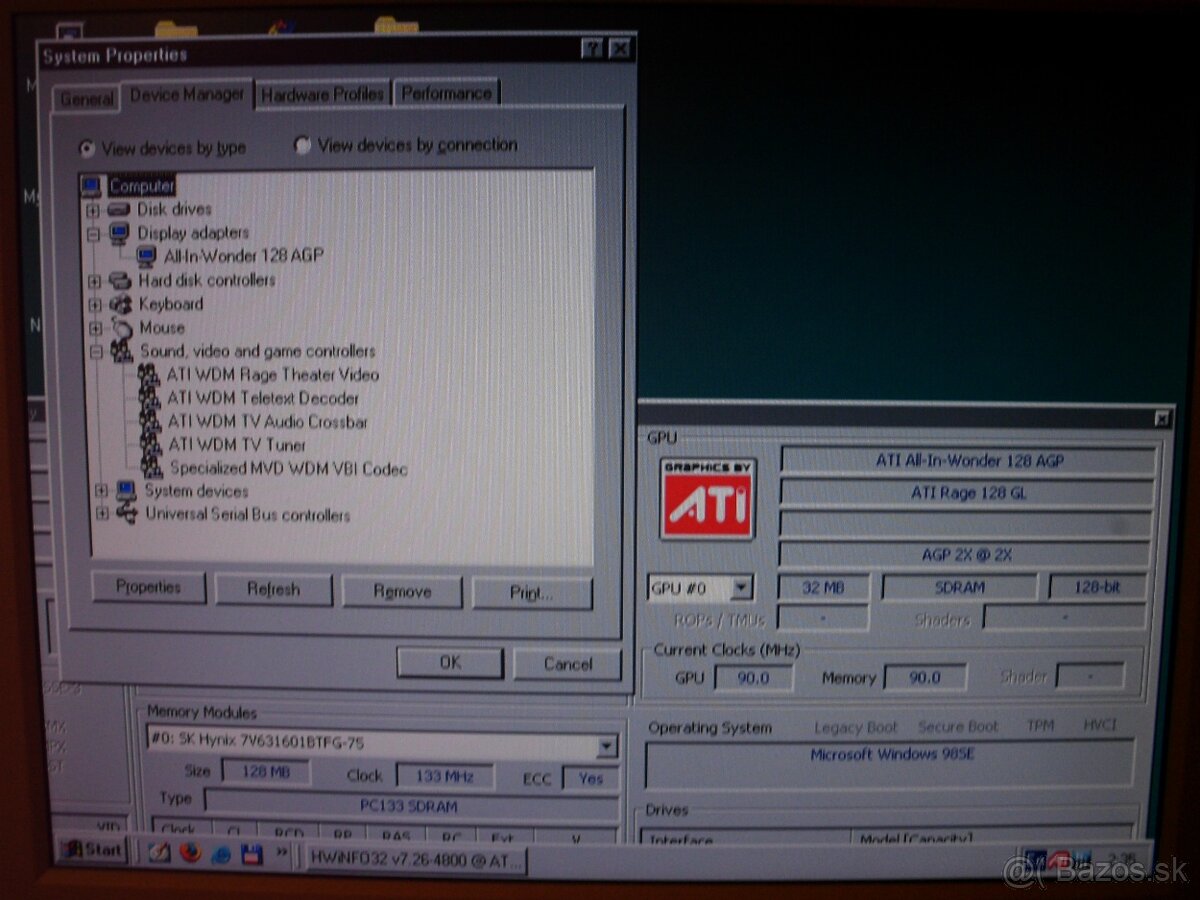Viewport: 1200px width, 900px height.
Task: Switch to the Performance tab
Action: click(x=446, y=93)
